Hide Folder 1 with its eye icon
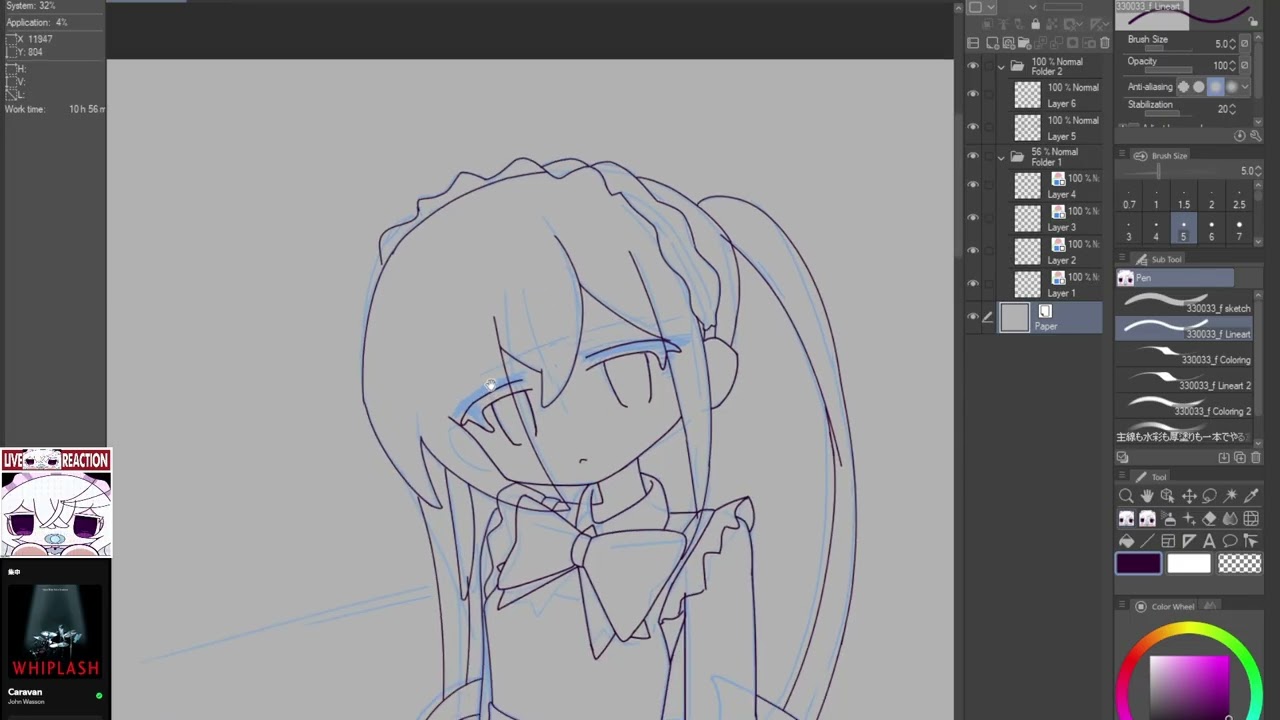This screenshot has height=720, width=1280. click(x=973, y=157)
